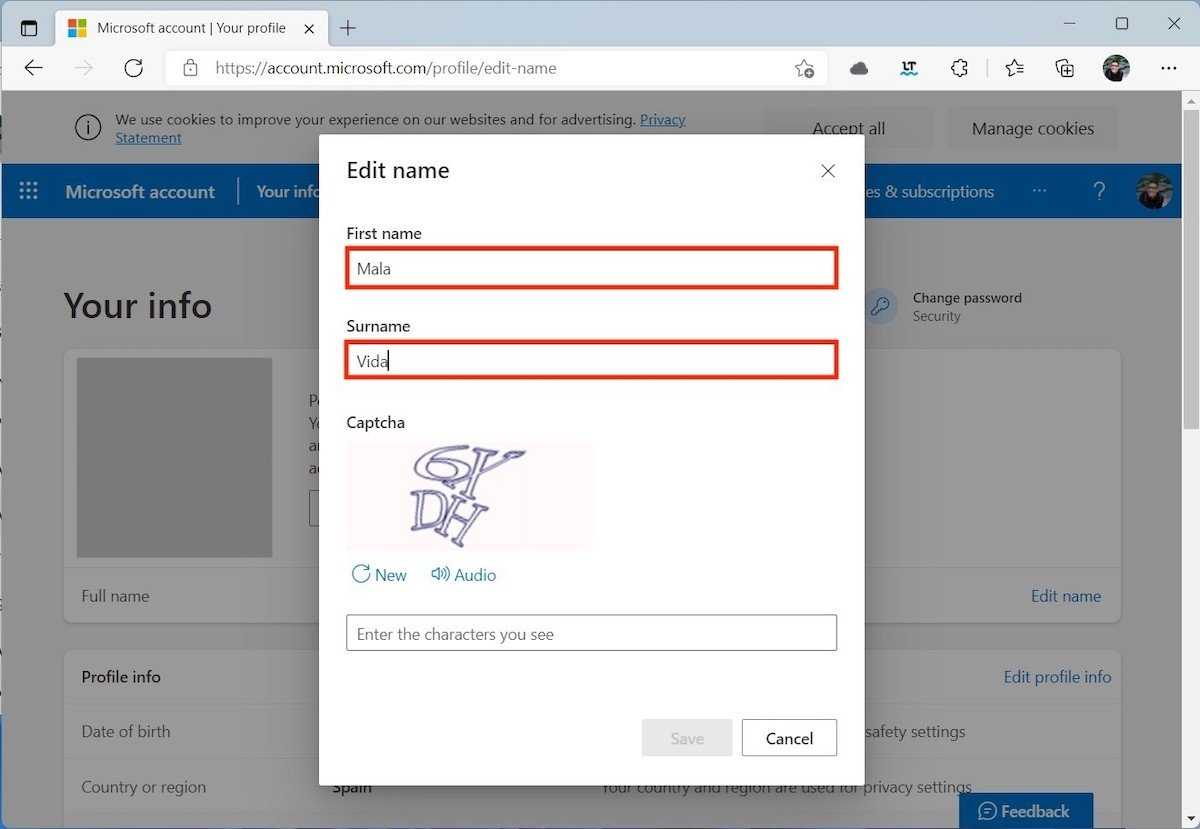Go back using the browser back arrow
The width and height of the screenshot is (1200, 829).
point(34,68)
